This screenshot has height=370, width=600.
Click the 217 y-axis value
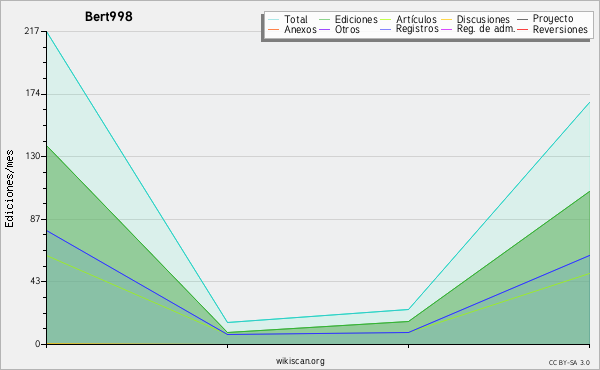[31, 31]
